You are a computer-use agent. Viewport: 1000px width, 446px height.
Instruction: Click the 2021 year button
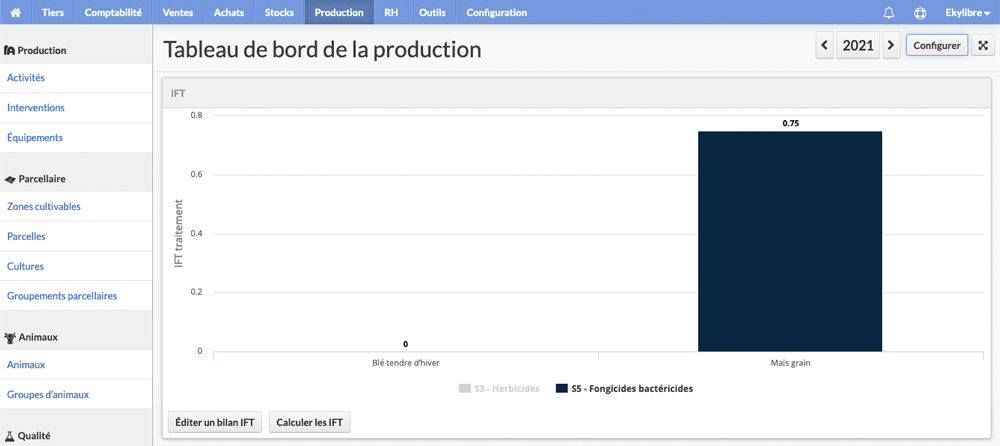pos(858,45)
